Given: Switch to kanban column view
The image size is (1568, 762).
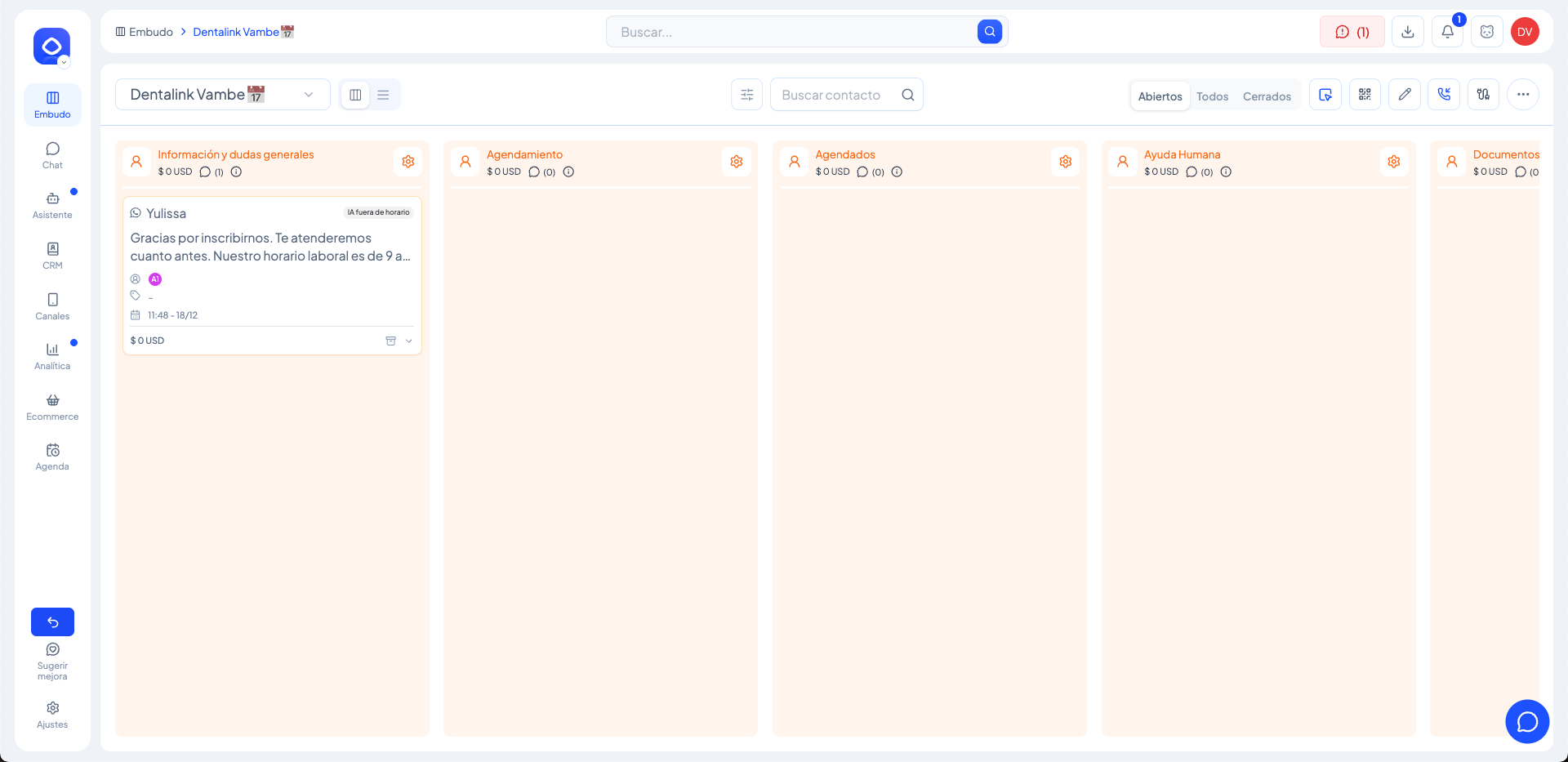Looking at the screenshot, I should tap(355, 95).
